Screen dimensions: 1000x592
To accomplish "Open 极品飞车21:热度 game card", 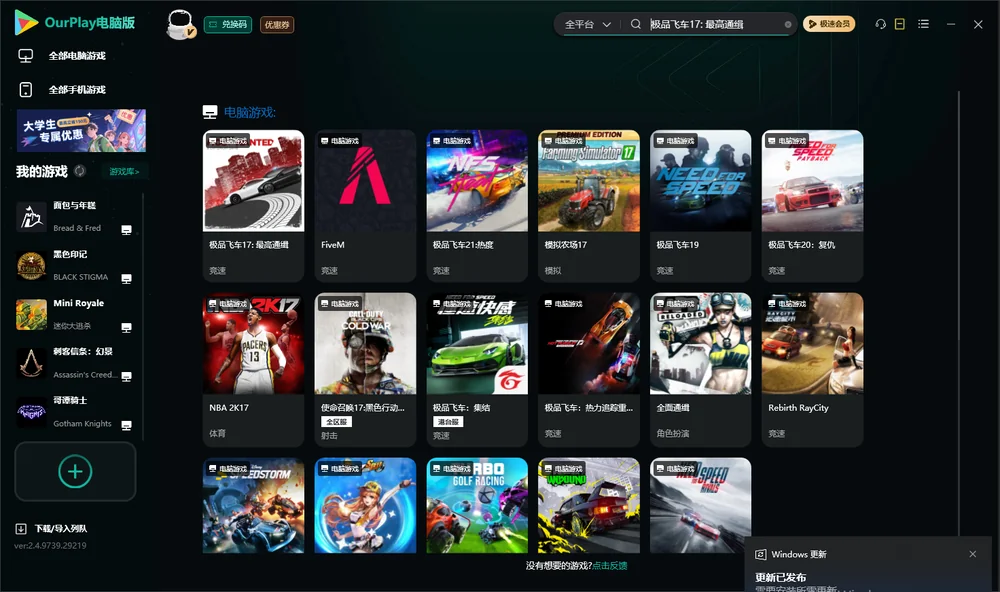I will [477, 205].
